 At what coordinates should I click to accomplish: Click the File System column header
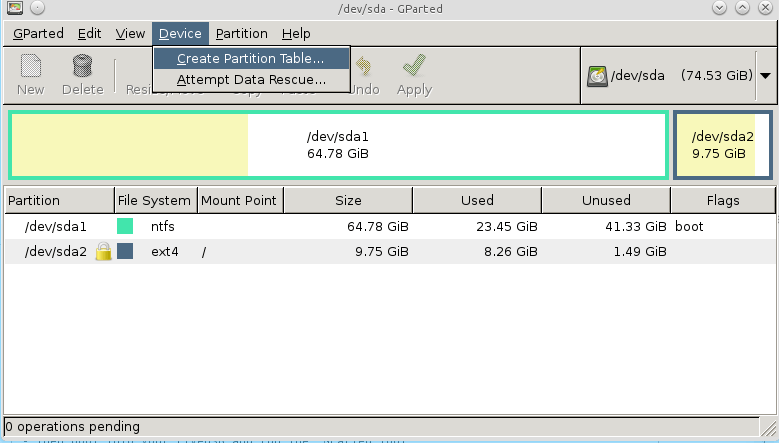coord(154,200)
